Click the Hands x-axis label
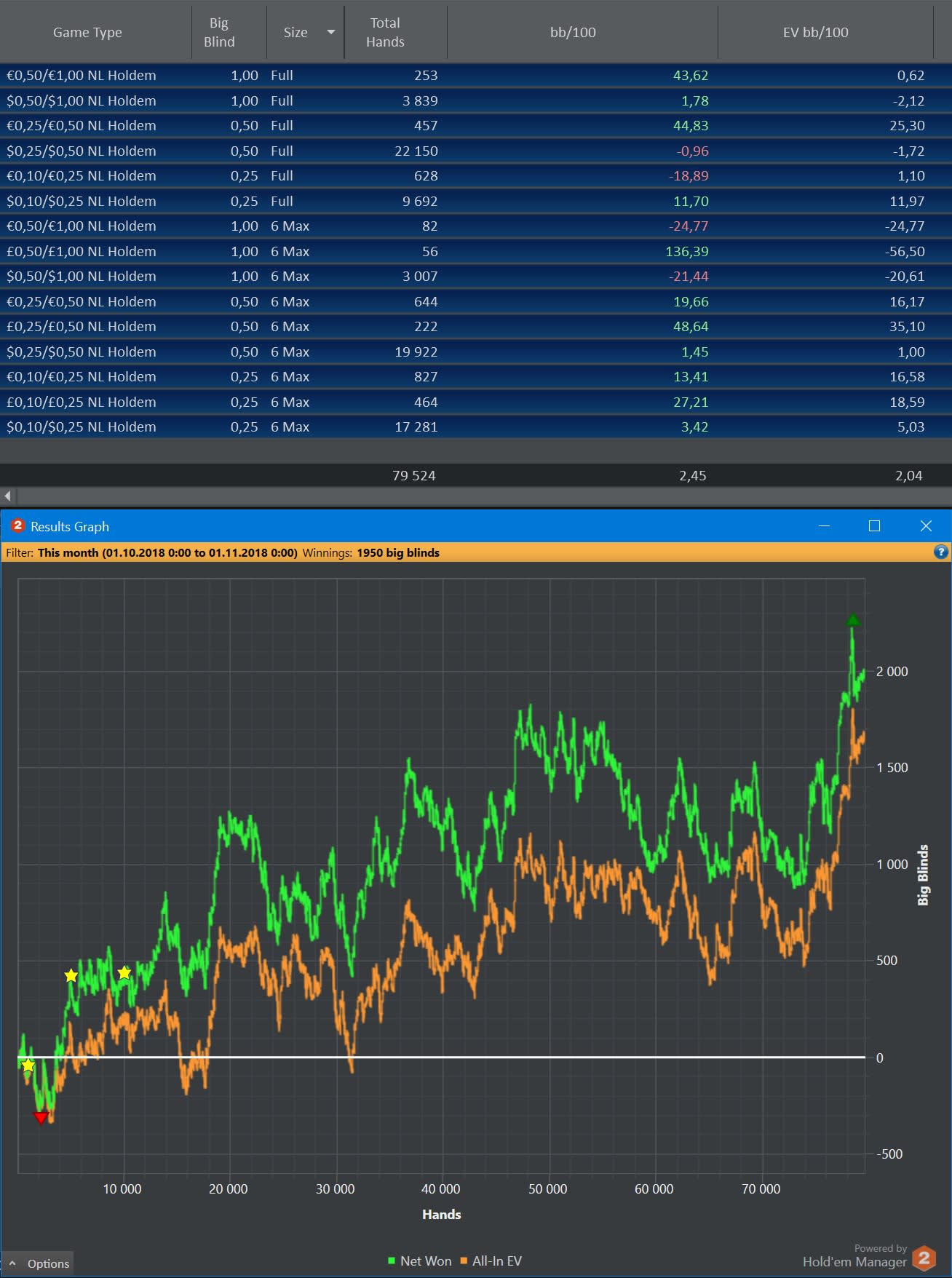This screenshot has height=1278, width=952. pyautogui.click(x=441, y=1214)
